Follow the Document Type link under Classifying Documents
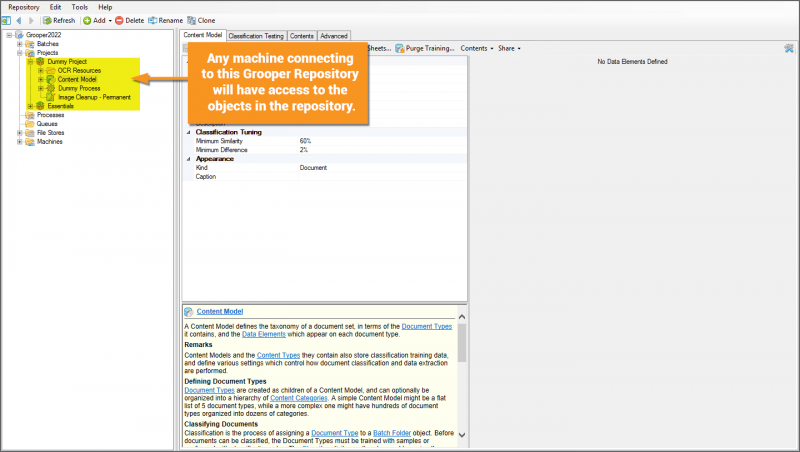Screen dimensions: 800x452 pos(335,433)
